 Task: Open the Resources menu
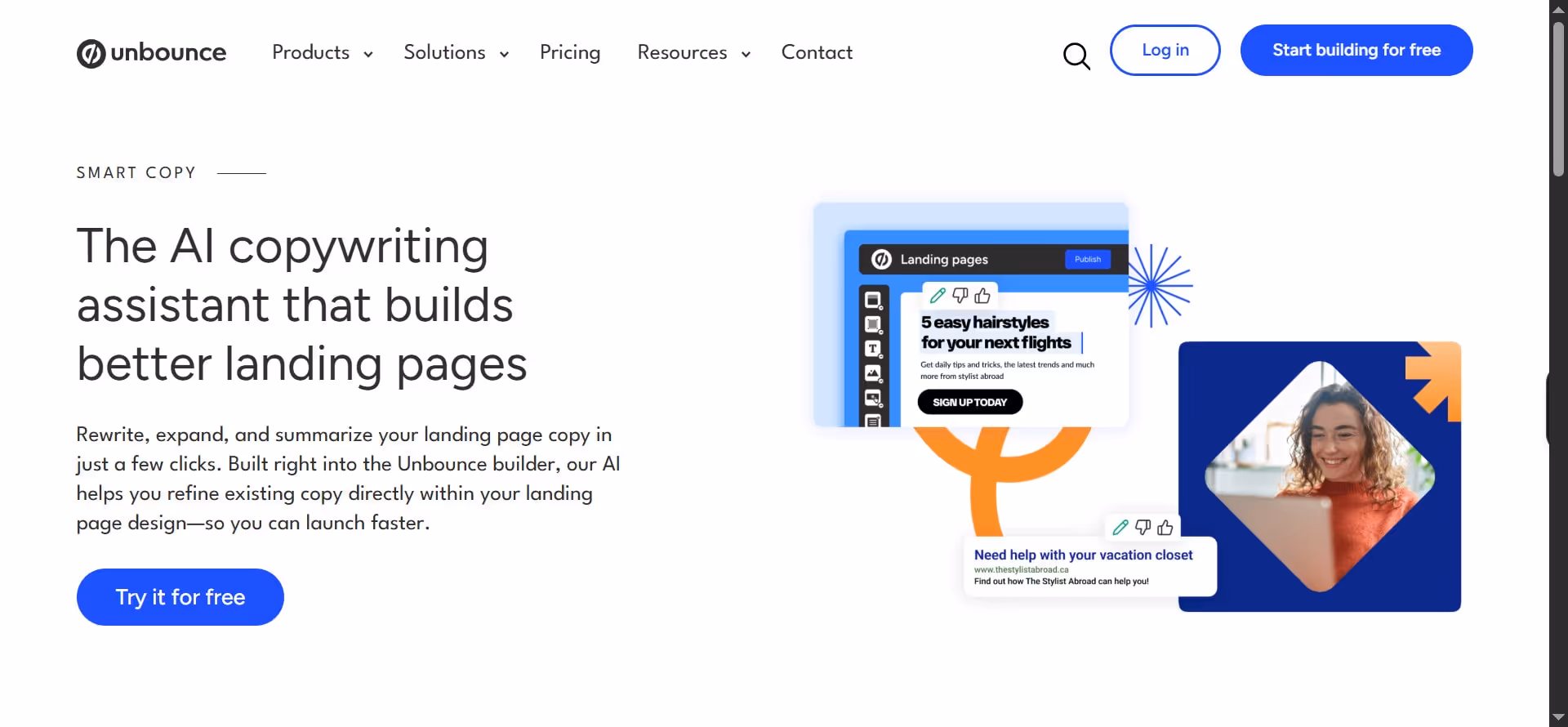pyautogui.click(x=683, y=52)
